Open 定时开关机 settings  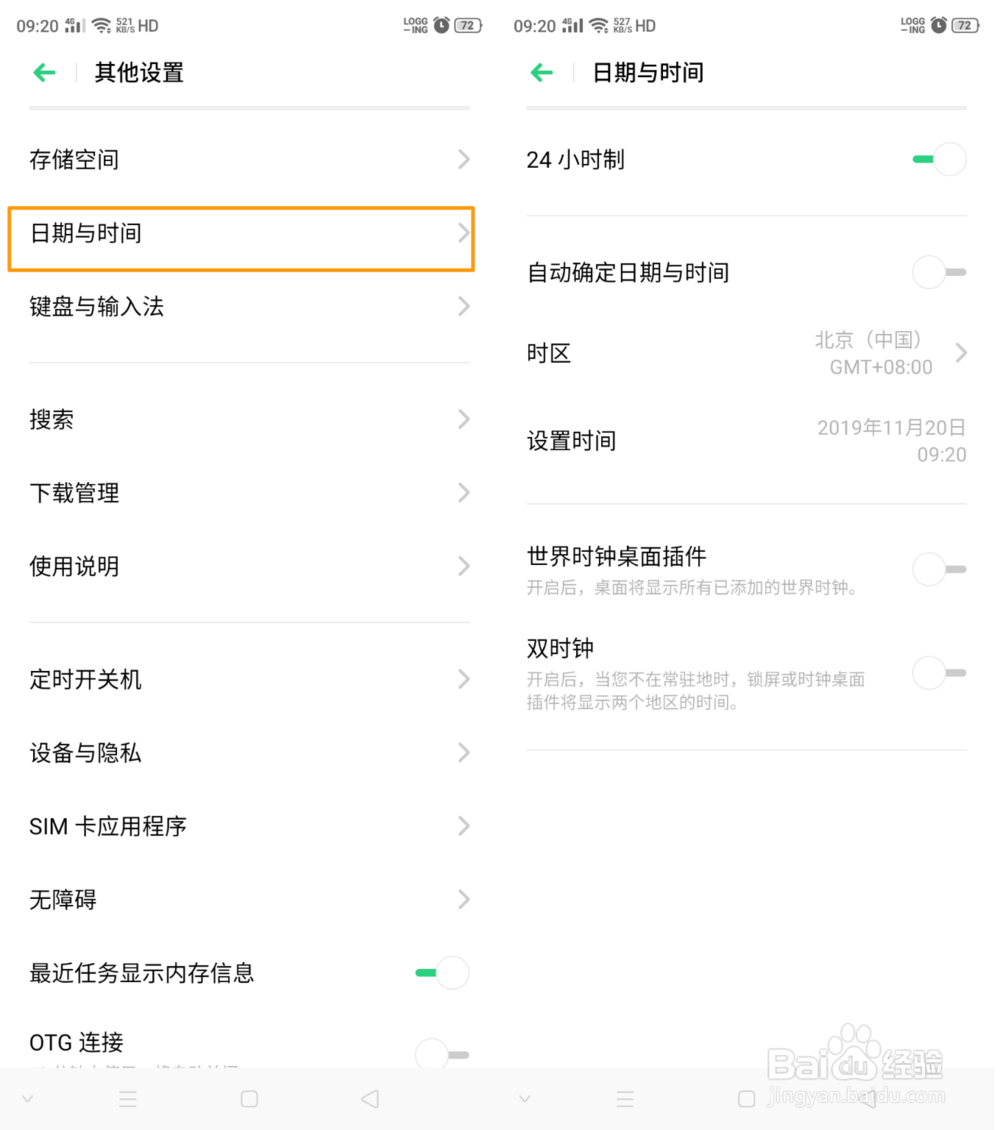click(240, 680)
